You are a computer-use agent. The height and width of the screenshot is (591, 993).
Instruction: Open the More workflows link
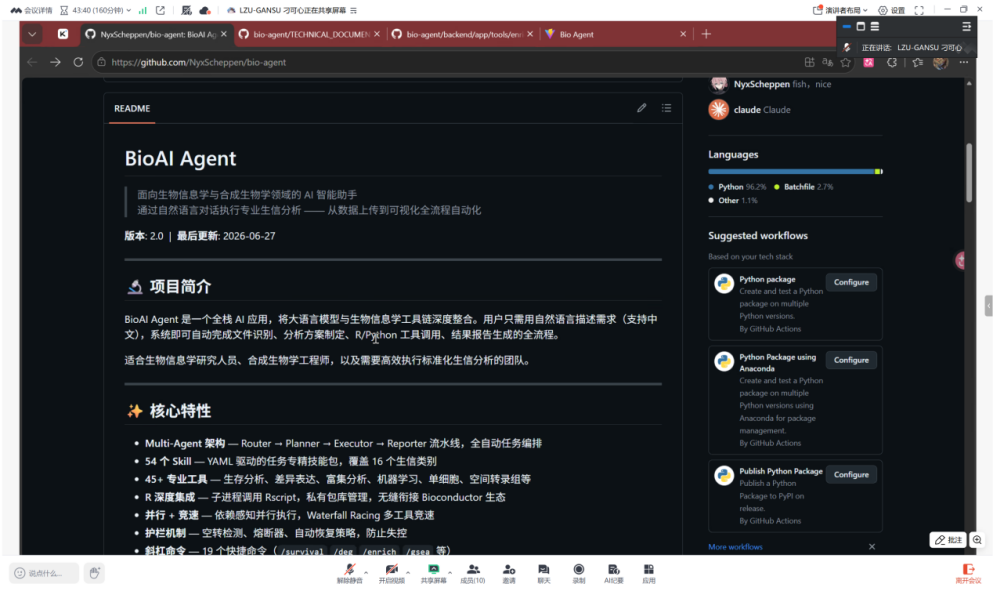[x=735, y=547]
